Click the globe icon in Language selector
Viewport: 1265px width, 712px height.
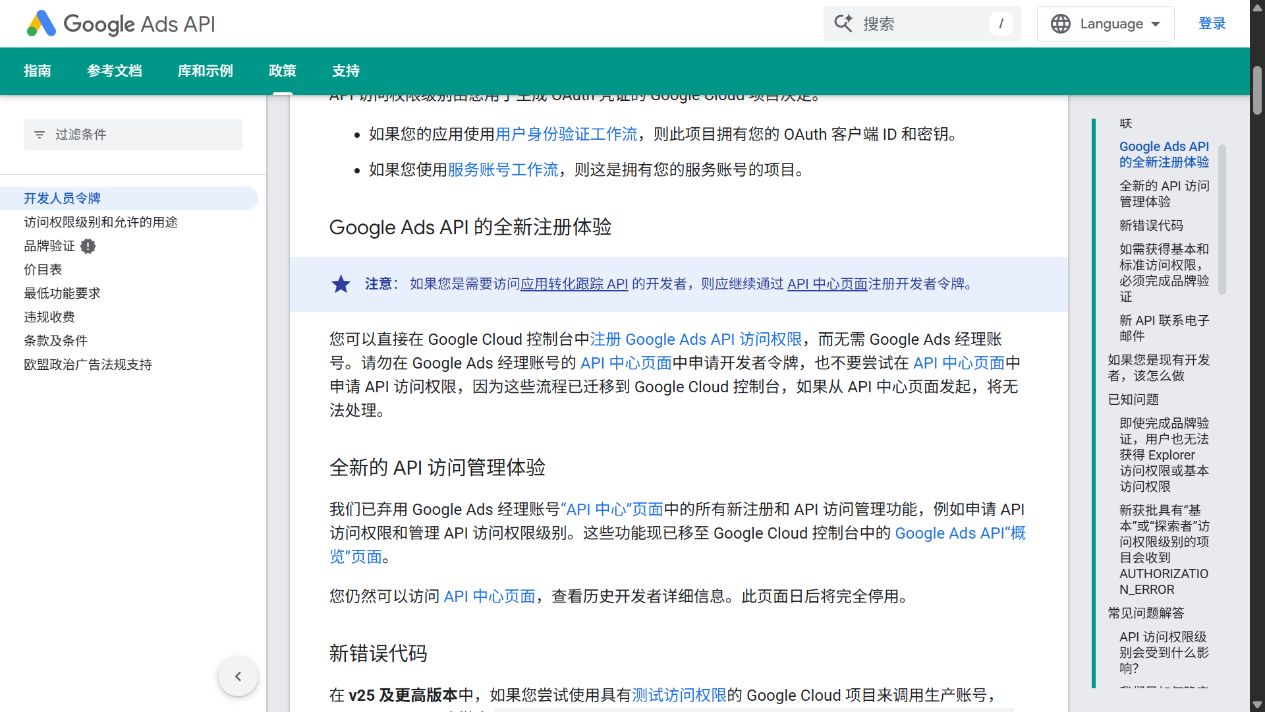tap(1061, 24)
